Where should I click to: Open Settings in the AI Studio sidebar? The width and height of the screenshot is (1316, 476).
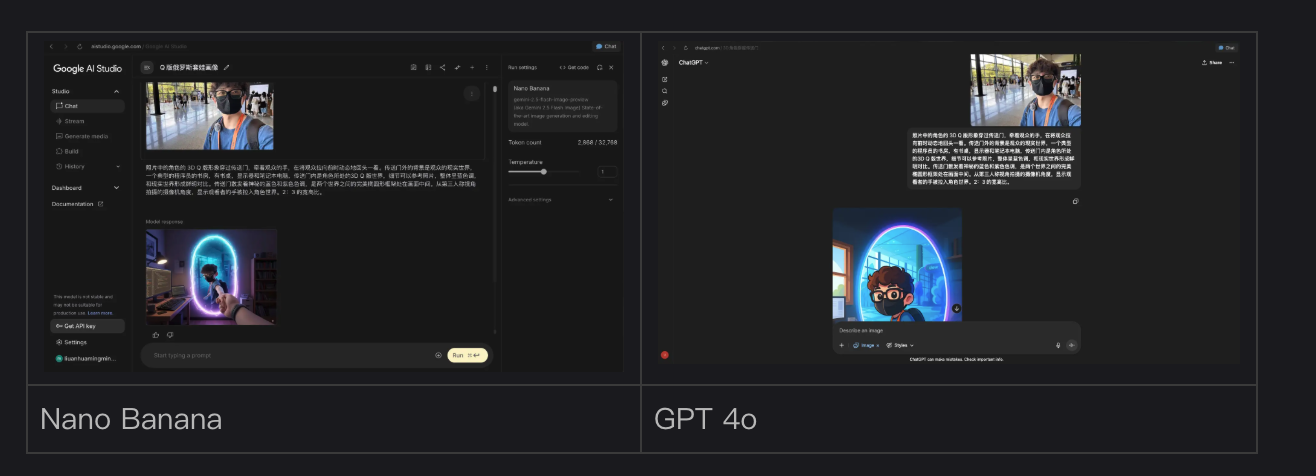[x=70, y=342]
